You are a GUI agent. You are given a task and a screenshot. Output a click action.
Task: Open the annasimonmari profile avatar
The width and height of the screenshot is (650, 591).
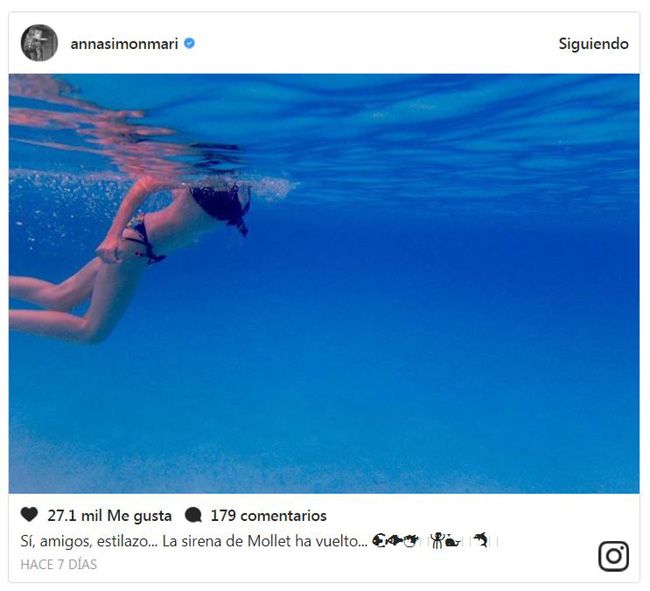pyautogui.click(x=39, y=43)
